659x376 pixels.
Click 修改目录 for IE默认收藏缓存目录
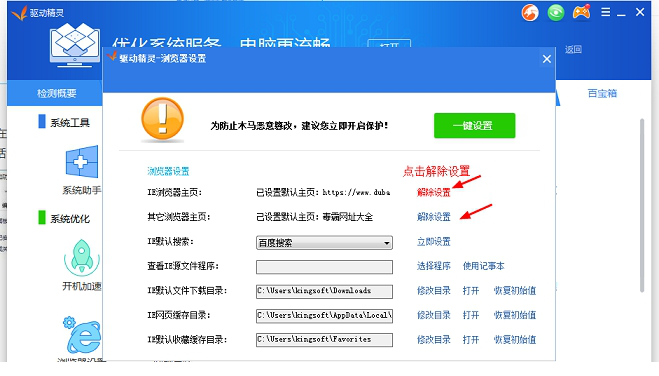(433, 339)
